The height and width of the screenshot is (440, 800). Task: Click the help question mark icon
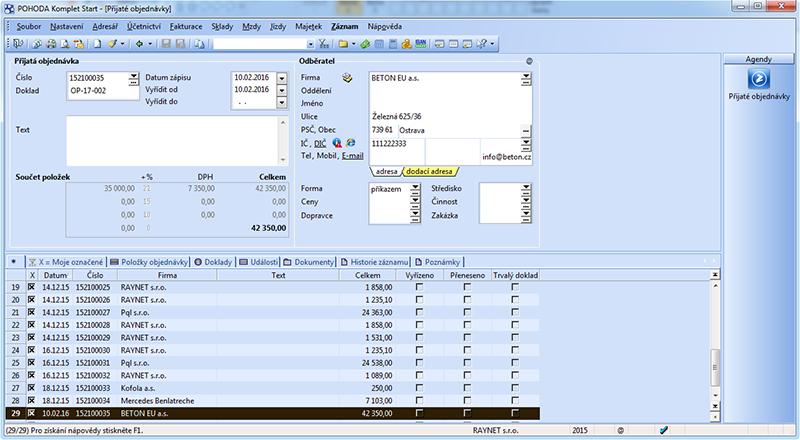pos(482,44)
